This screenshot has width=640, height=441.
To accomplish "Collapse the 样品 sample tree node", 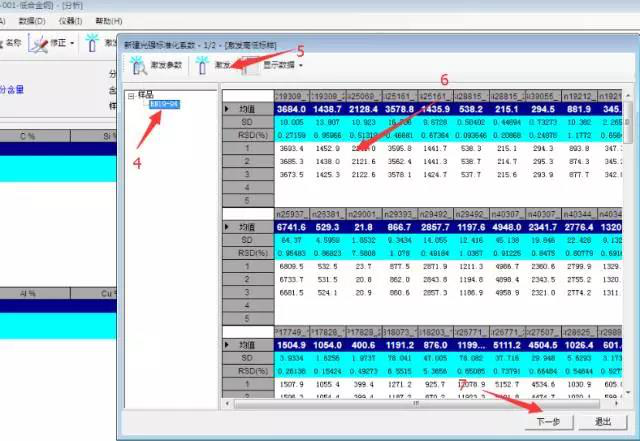I will coord(130,95).
